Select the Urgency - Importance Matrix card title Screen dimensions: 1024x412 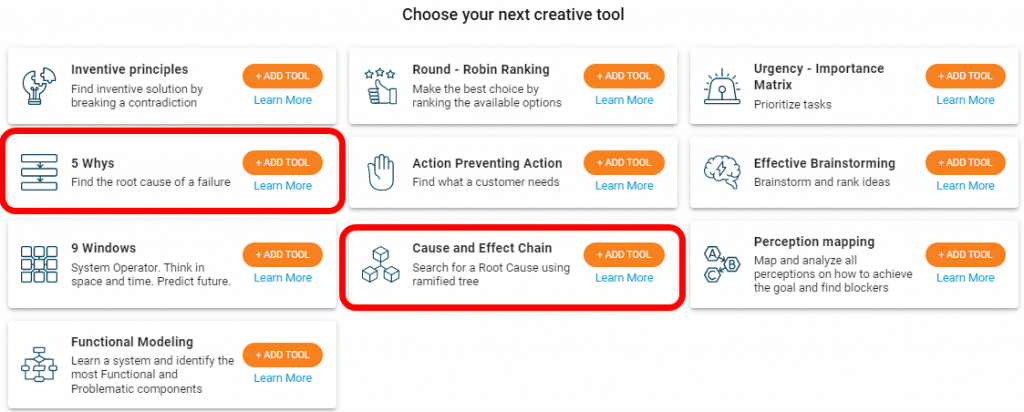tap(819, 77)
